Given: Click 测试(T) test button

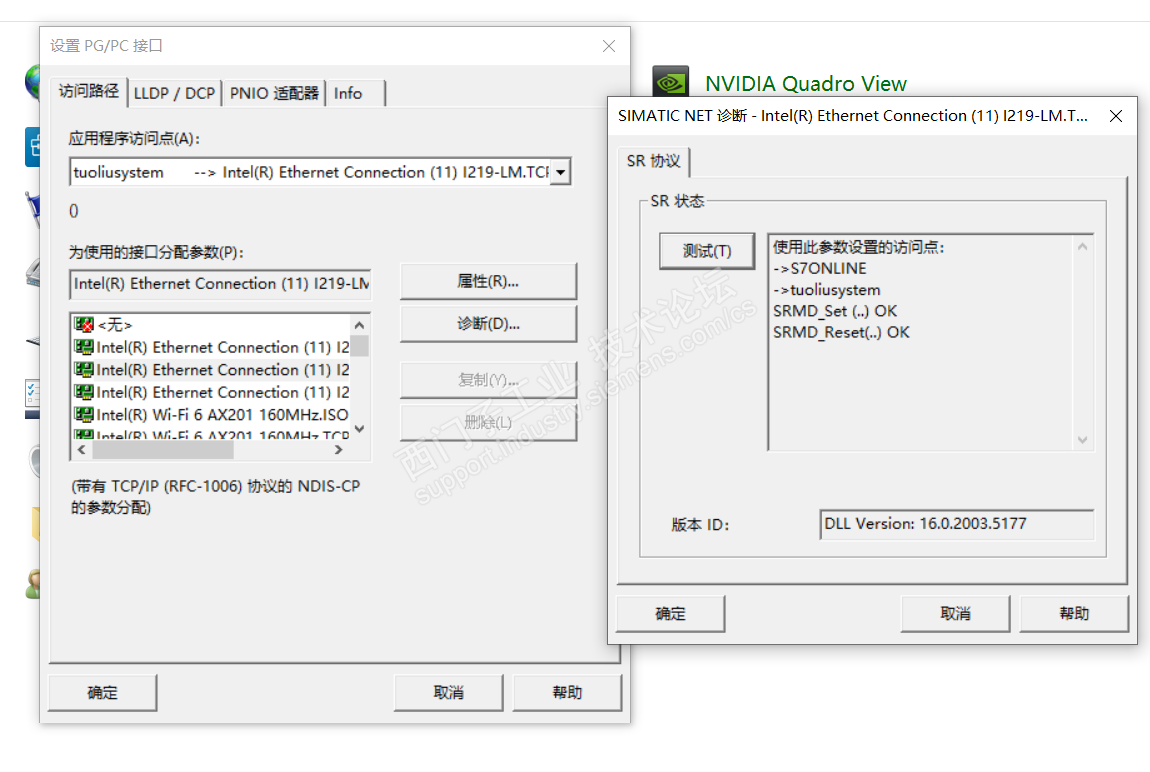Looking at the screenshot, I should [x=707, y=251].
